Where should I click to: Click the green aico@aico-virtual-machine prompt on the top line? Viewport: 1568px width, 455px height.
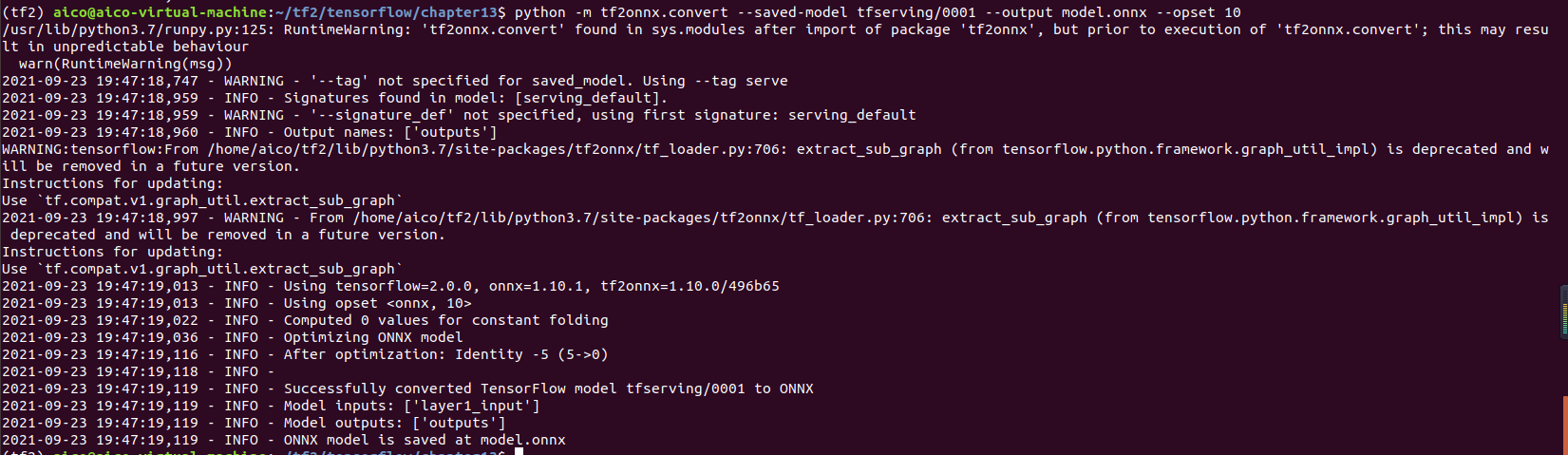160,12
